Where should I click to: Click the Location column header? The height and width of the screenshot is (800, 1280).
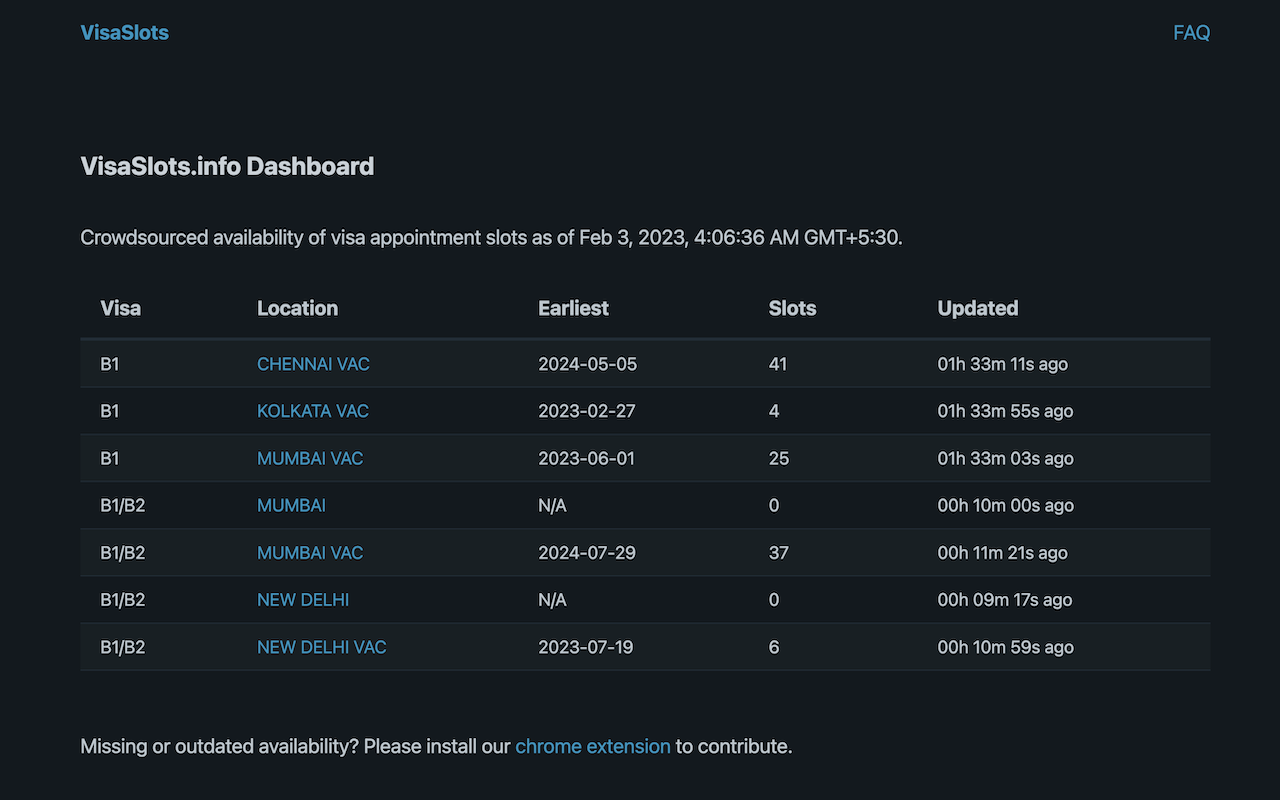(297, 308)
